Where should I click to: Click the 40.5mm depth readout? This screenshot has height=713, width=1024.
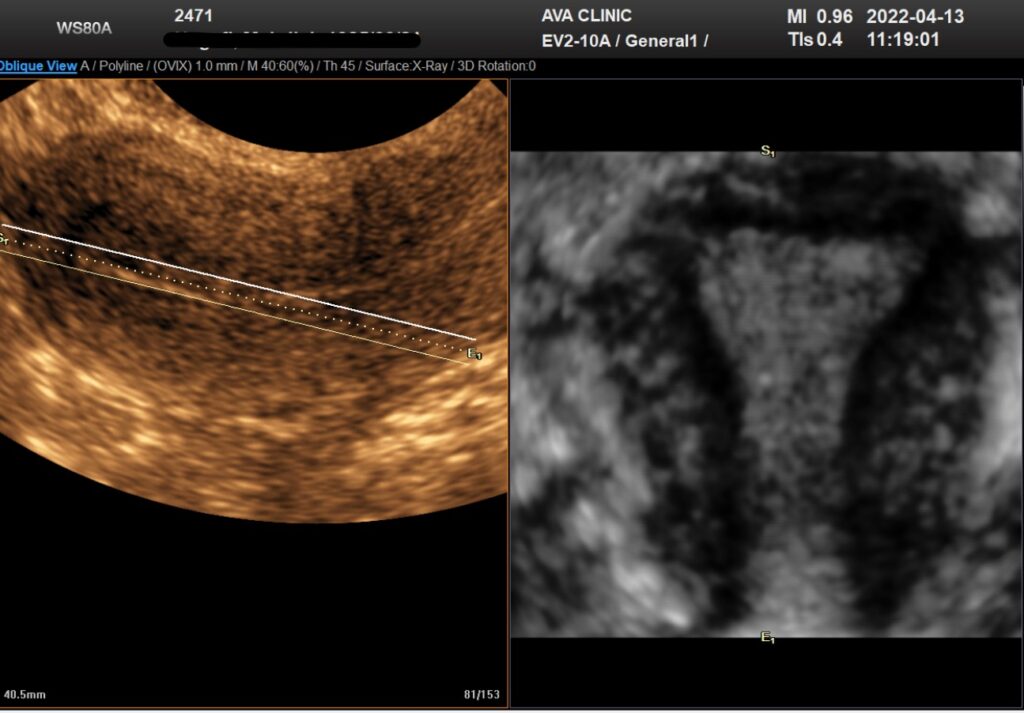[x=24, y=693]
